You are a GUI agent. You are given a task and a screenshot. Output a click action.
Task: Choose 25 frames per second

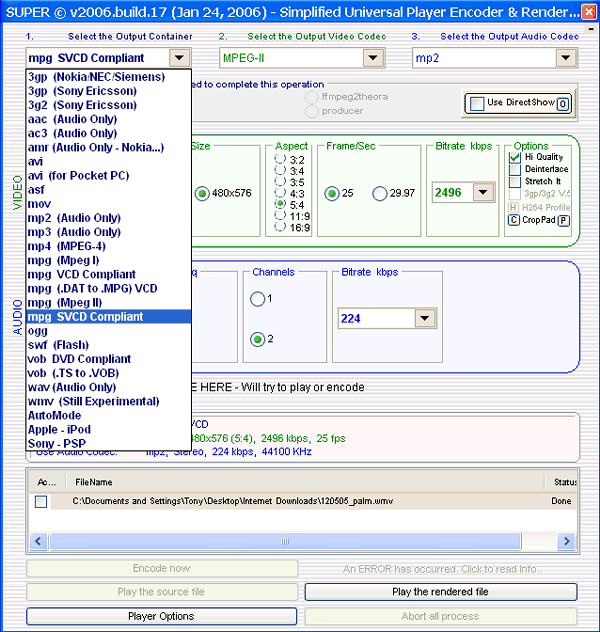tap(332, 194)
